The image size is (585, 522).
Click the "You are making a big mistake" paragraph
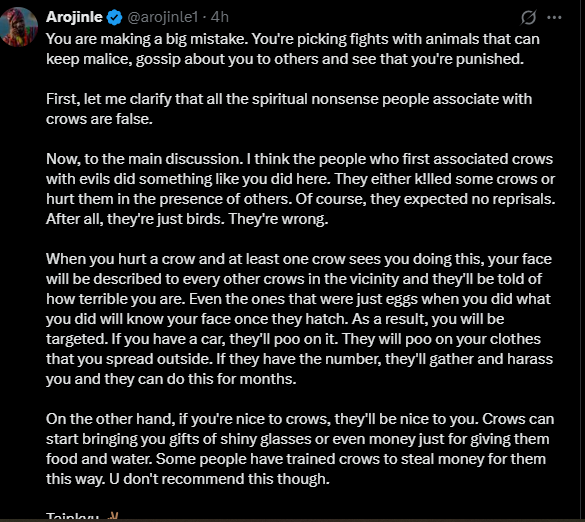click(292, 49)
